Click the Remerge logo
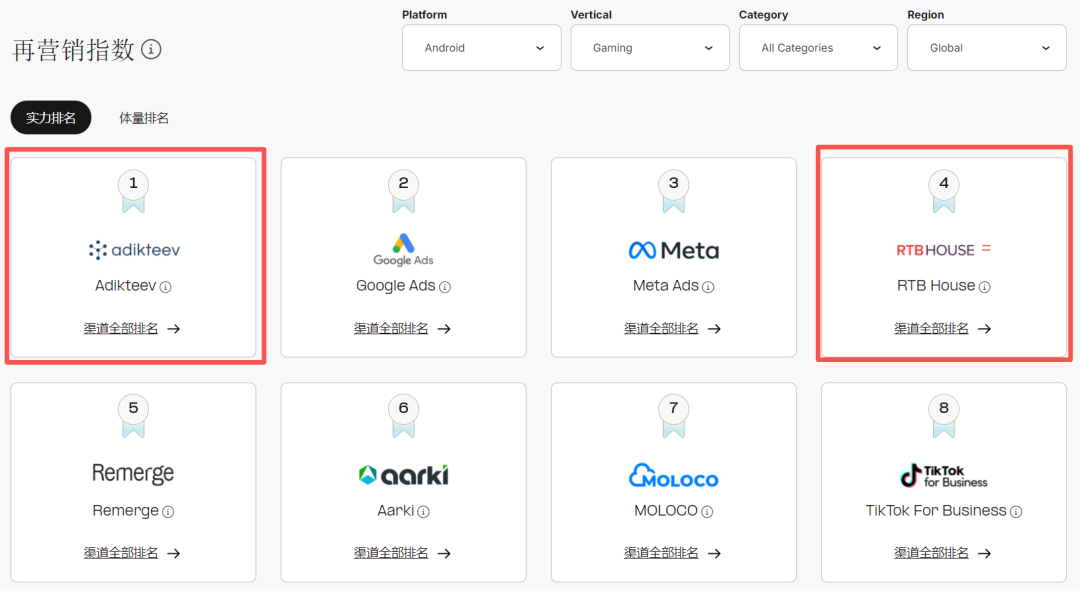This screenshot has width=1080, height=591. 133,474
